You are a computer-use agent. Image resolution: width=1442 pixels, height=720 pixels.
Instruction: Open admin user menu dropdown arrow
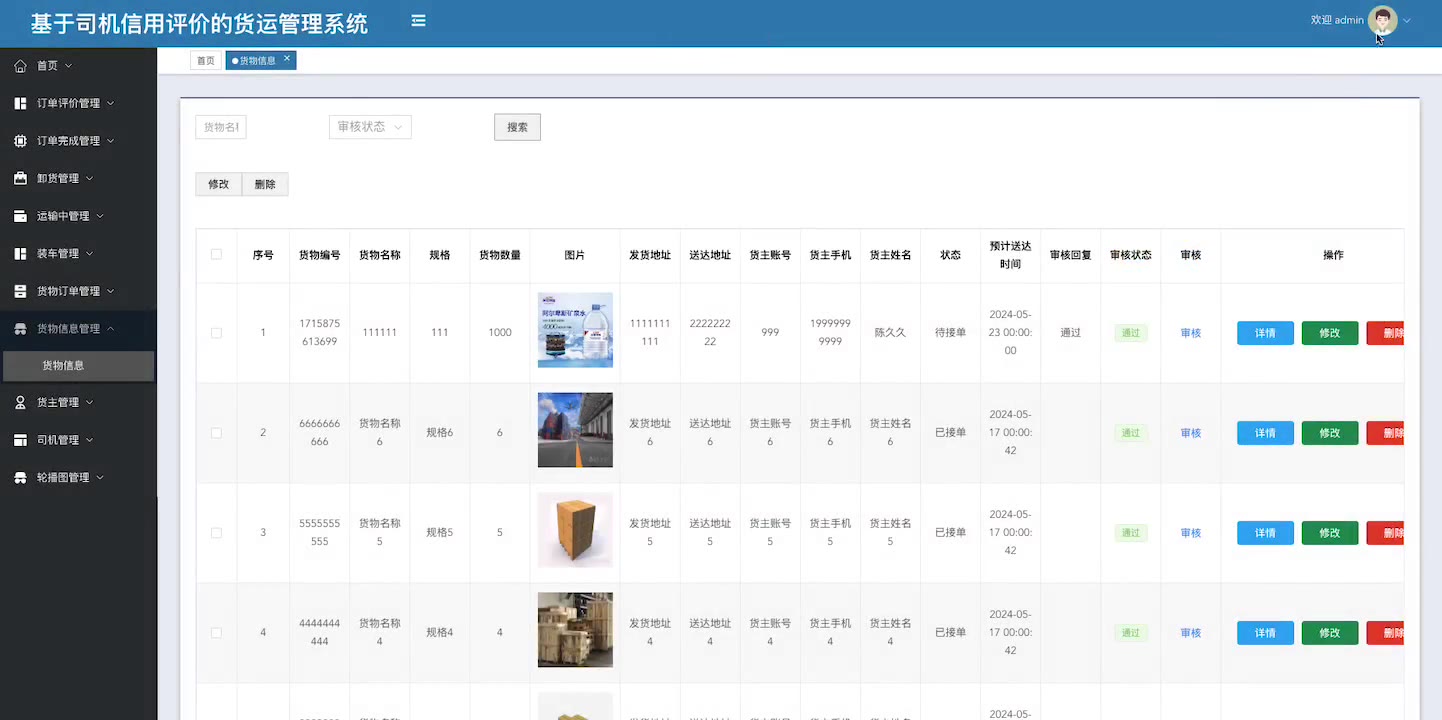[x=1407, y=21]
